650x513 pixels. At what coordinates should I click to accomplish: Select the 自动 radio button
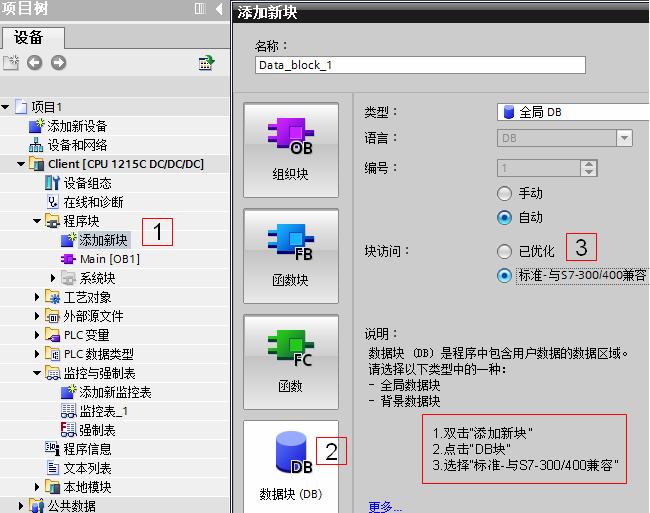click(x=504, y=218)
